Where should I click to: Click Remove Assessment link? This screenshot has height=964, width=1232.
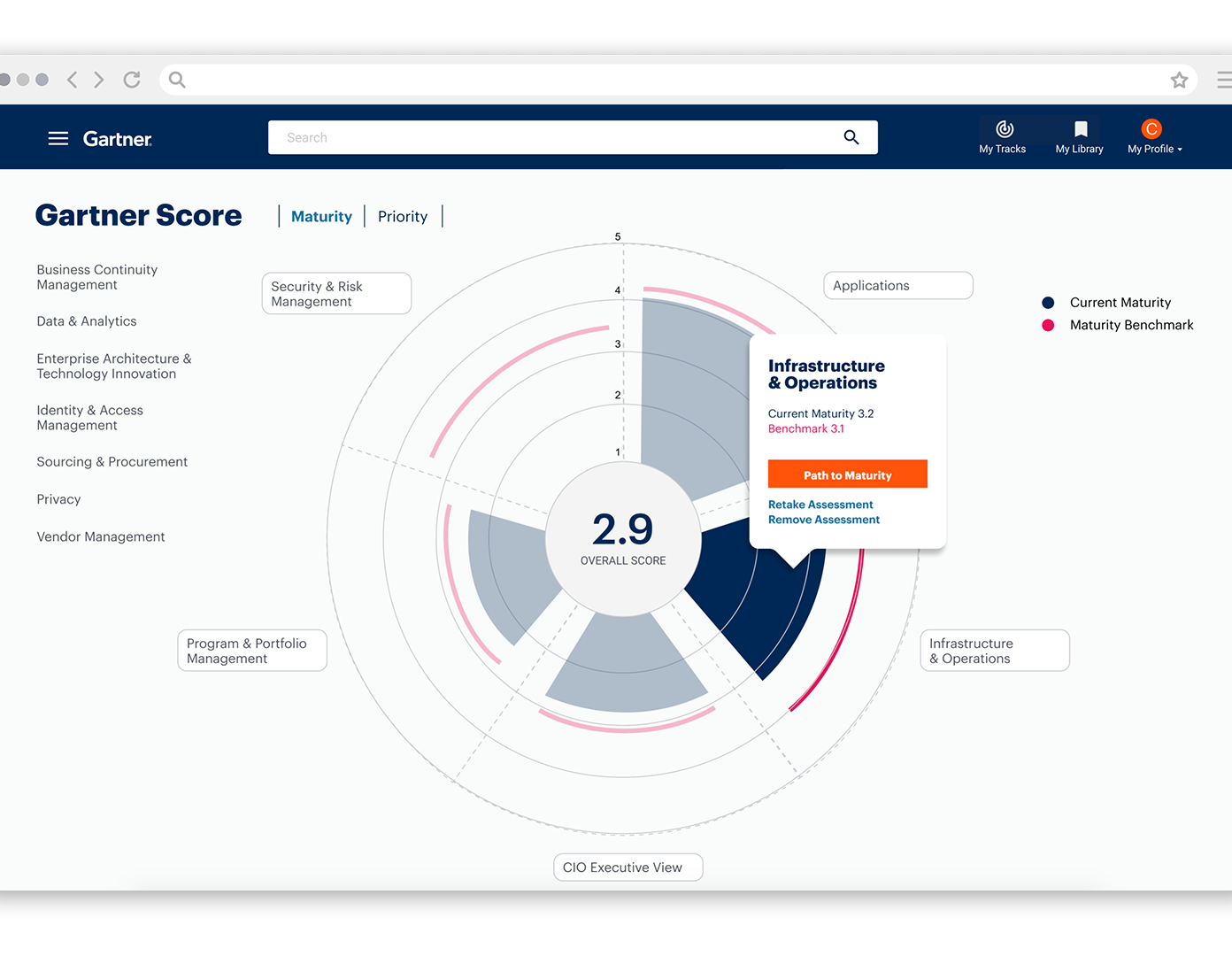pos(824,520)
